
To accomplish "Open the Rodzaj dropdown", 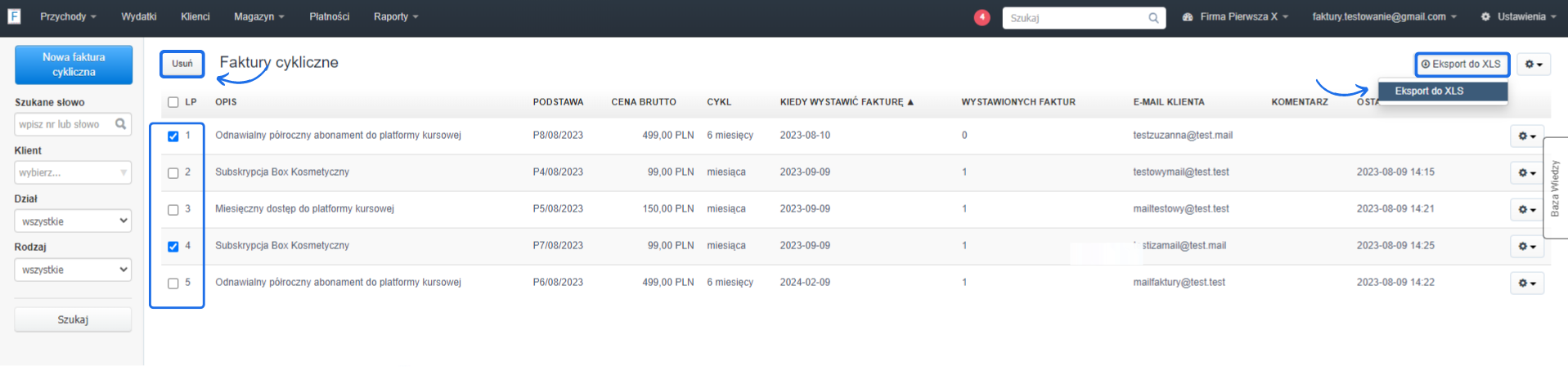I will tap(73, 269).
